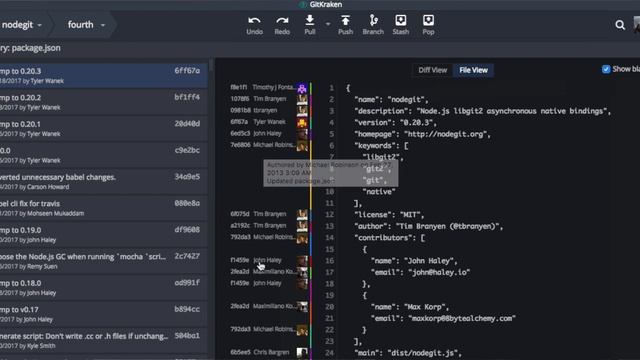Click blame entry a2192c Tim Branyen
The height and width of the screenshot is (360, 640).
[258, 225]
